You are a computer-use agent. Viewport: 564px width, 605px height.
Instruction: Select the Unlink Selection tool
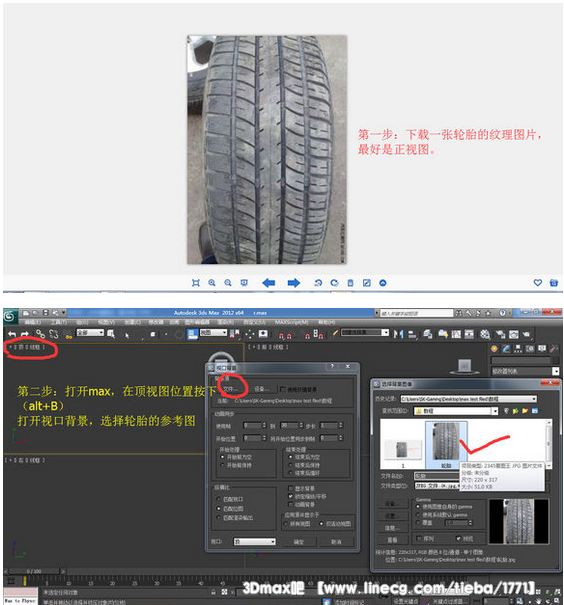click(x=54, y=333)
